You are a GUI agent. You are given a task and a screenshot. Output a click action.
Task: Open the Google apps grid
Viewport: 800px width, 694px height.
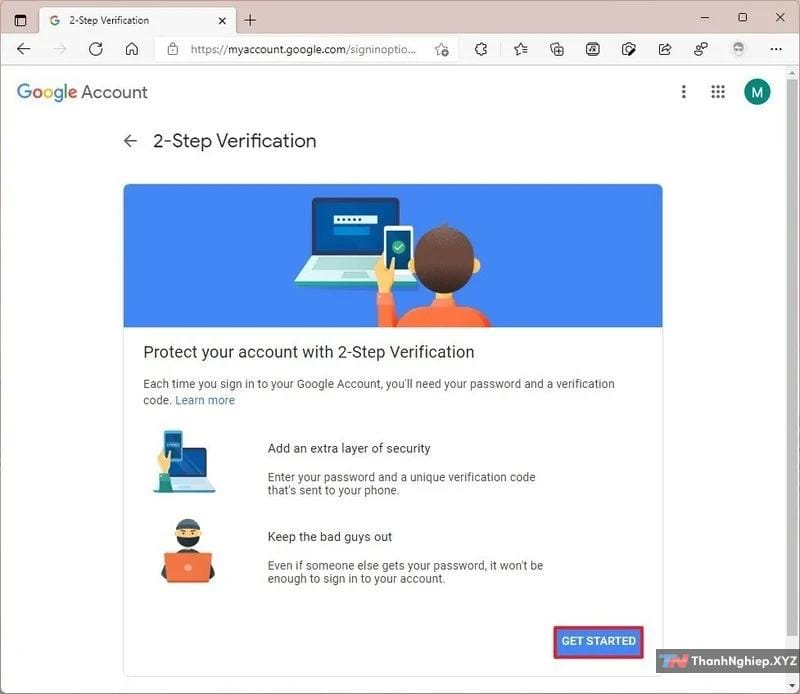tap(718, 92)
